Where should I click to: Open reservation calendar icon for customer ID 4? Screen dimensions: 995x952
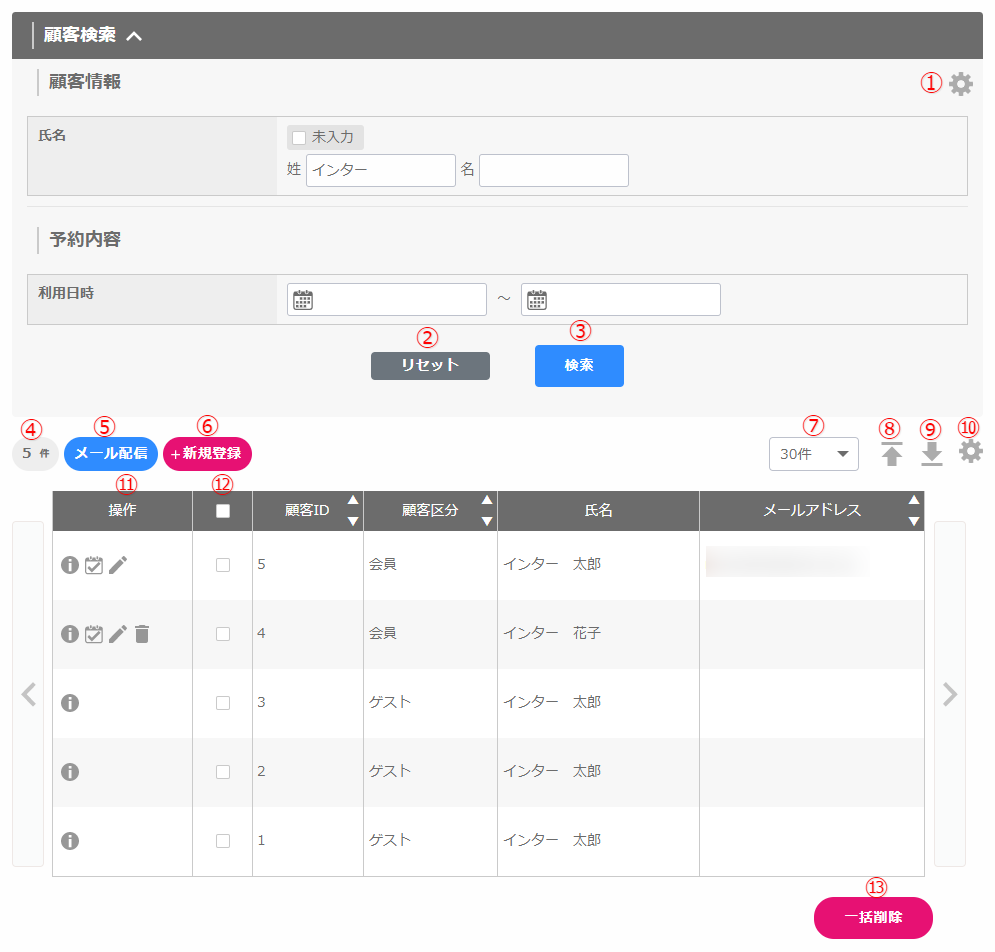[x=94, y=634]
